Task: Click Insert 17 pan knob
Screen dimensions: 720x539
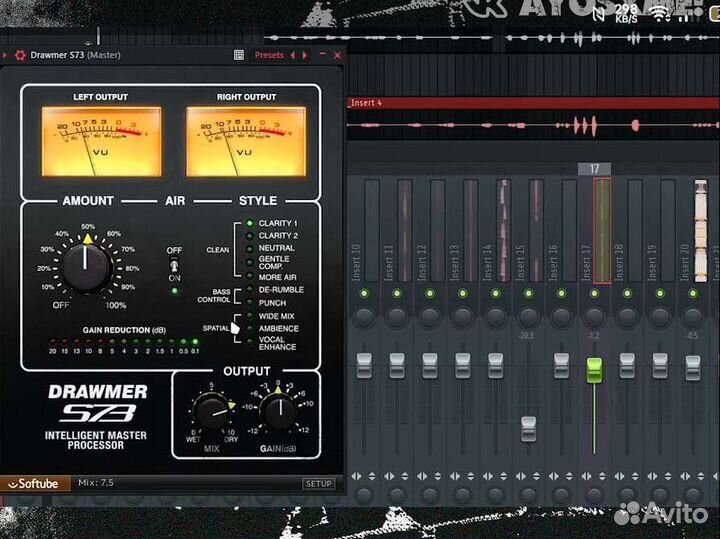Action: [x=594, y=317]
